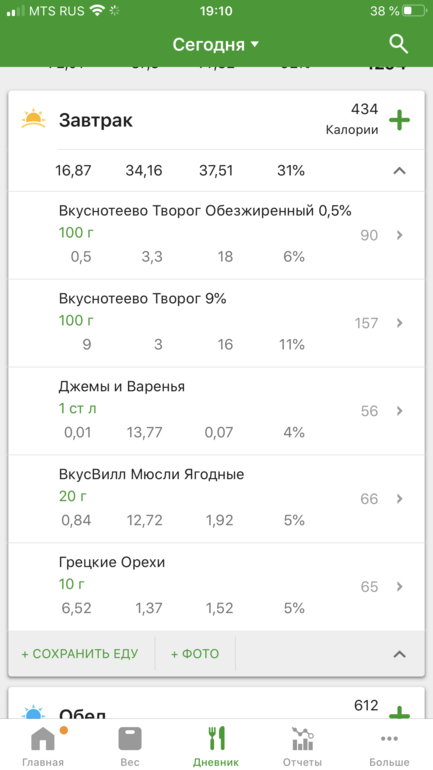433x770 pixels.
Task: Go to Главная home icon
Action: coord(43,738)
